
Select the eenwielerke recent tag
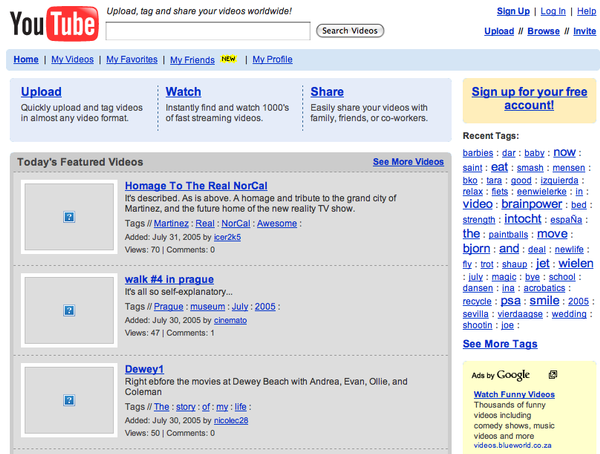[x=541, y=191]
